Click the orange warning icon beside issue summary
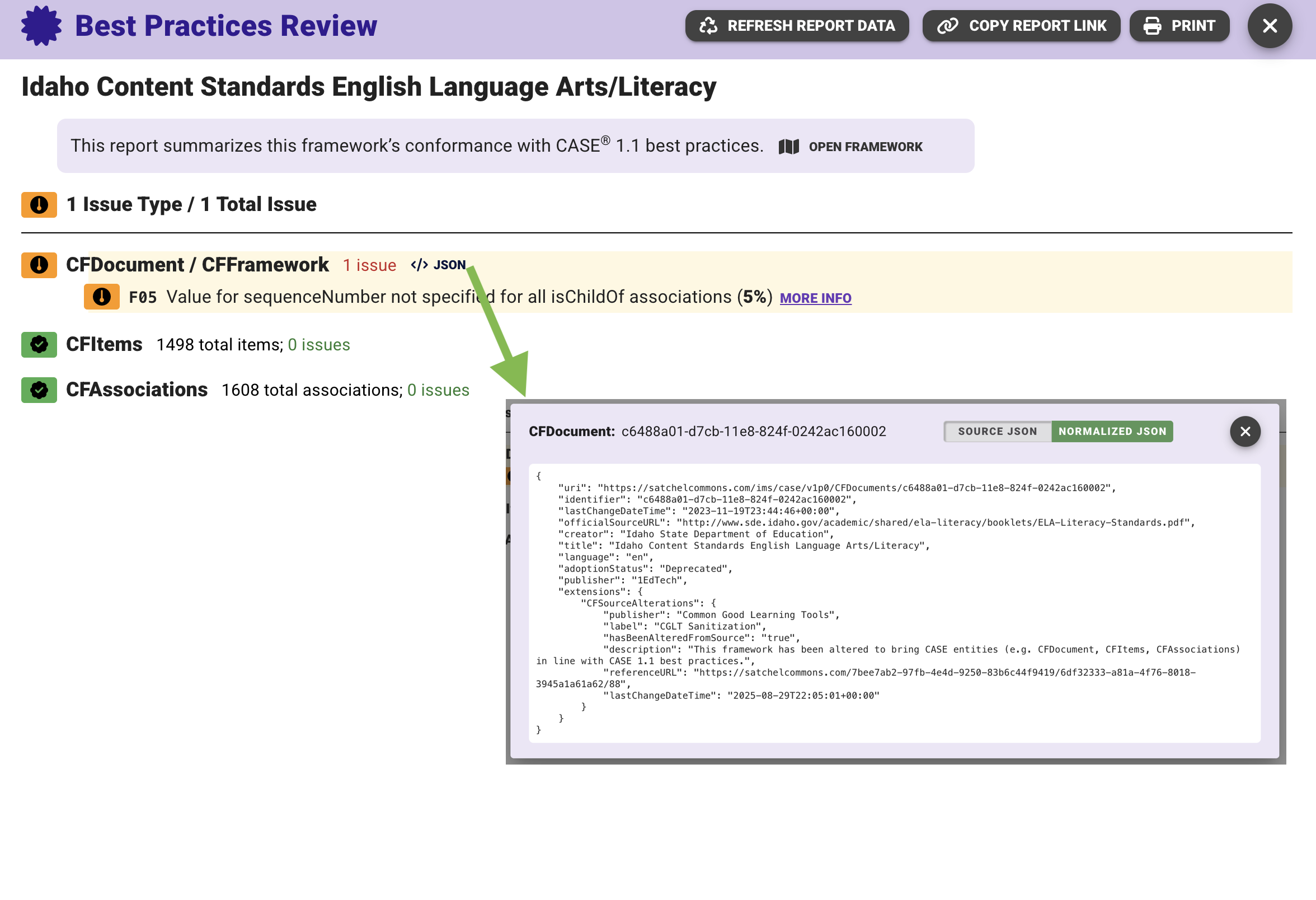This screenshot has height=900, width=1316. (39, 204)
